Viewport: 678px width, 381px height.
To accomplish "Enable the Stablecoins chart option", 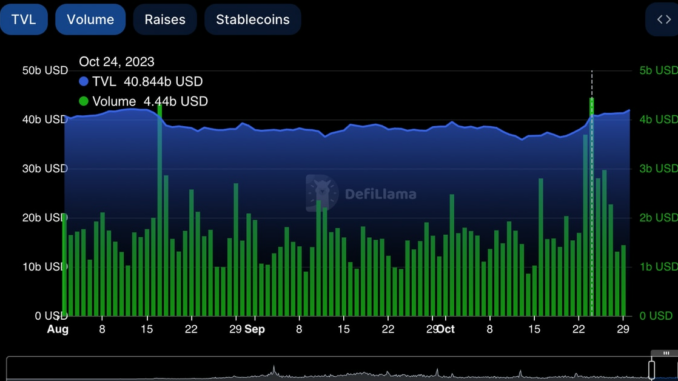I will tap(253, 19).
